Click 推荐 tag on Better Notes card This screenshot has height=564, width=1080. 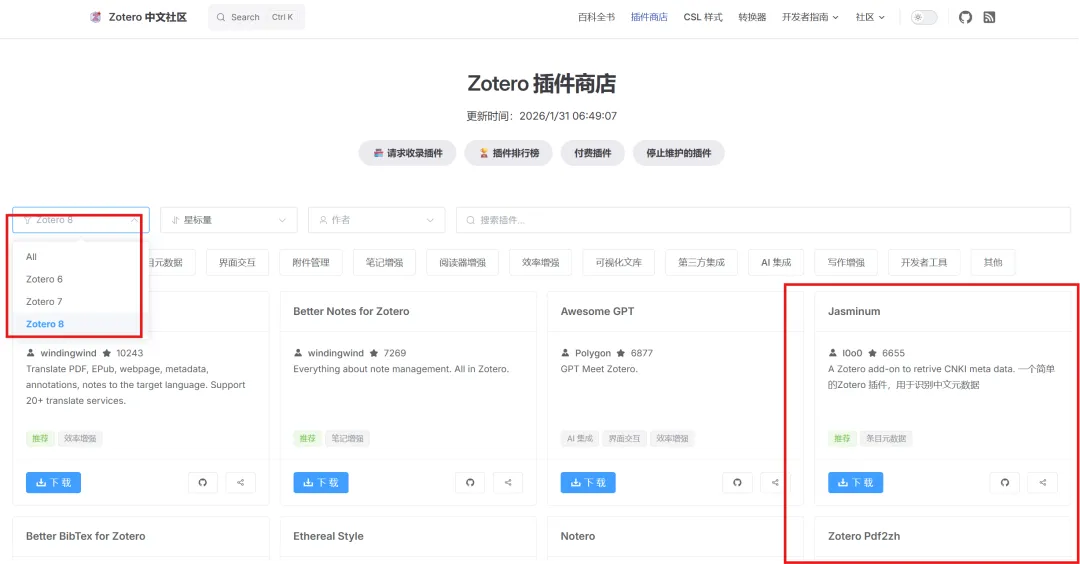[307, 438]
